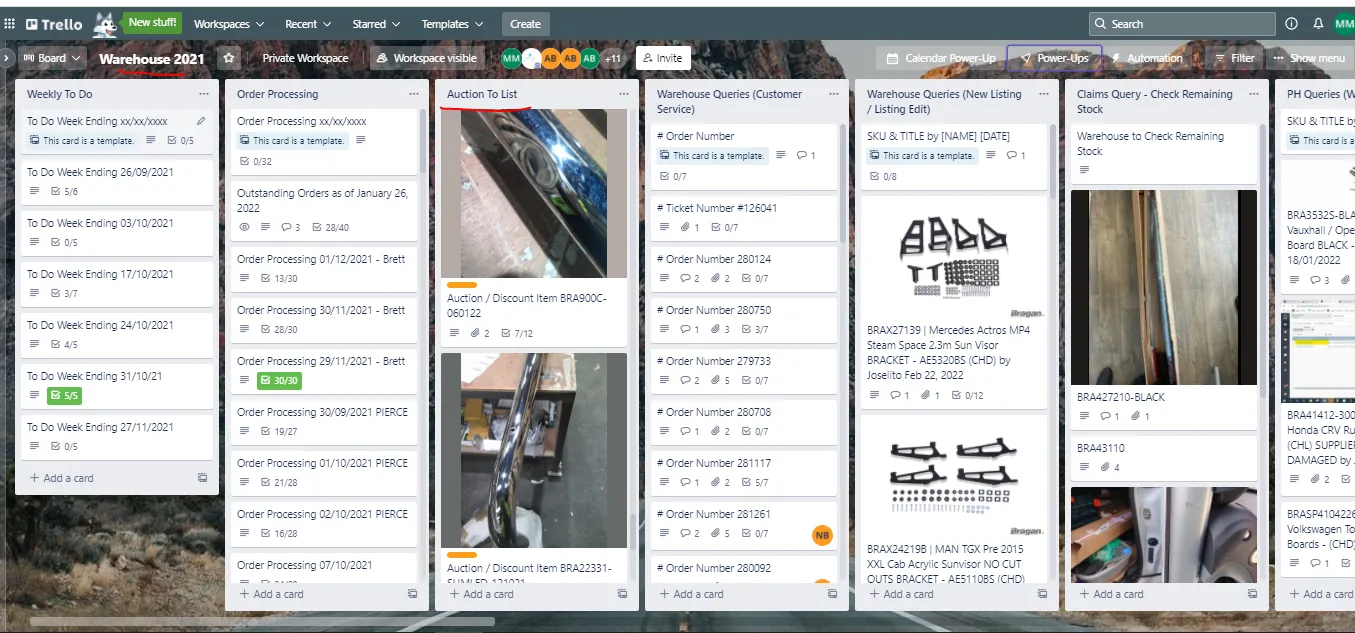Go to Trello home logo
1355x633 pixels.
tap(54, 24)
